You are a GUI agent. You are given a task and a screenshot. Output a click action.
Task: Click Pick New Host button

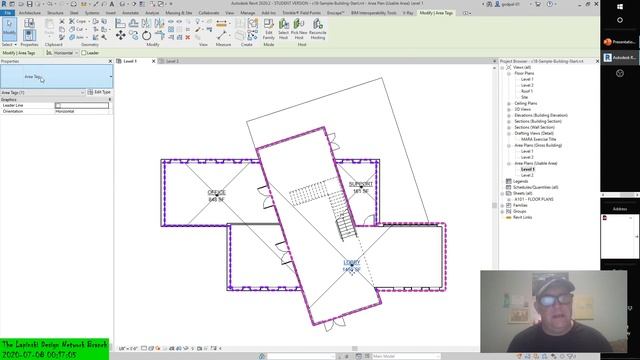click(x=299, y=29)
